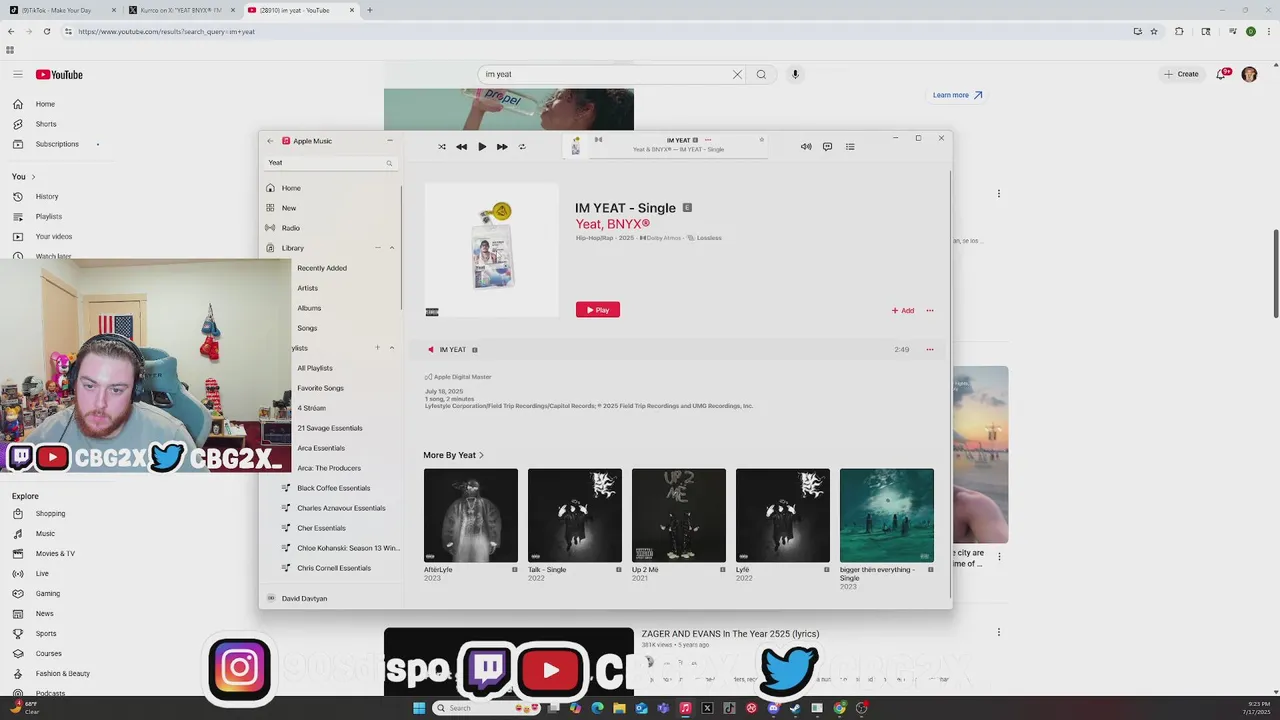Open Chris Cornell Essentials playlist
The width and height of the screenshot is (1280, 720).
coord(334,568)
